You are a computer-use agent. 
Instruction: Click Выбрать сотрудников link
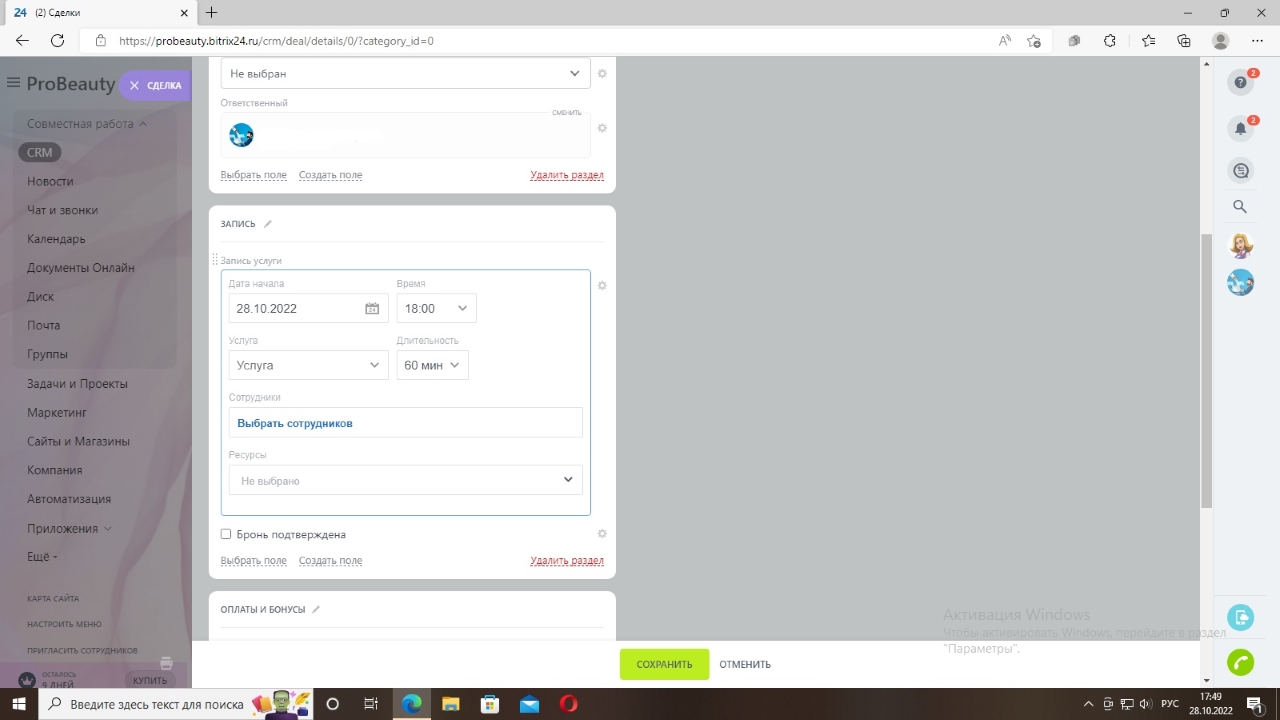point(295,423)
